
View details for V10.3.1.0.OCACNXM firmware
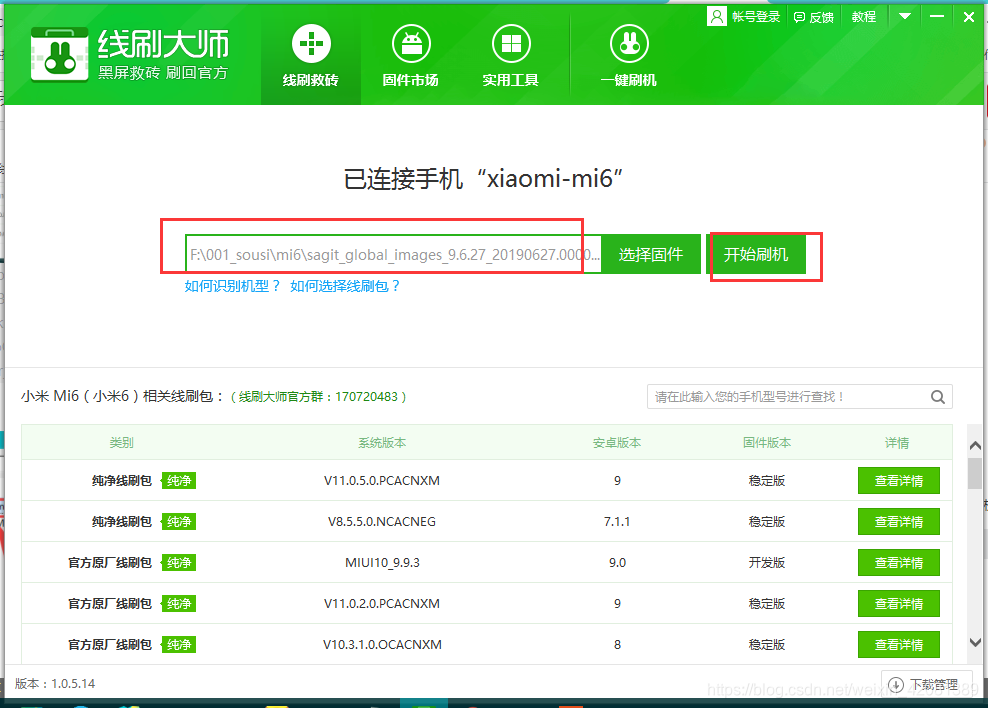click(x=899, y=644)
